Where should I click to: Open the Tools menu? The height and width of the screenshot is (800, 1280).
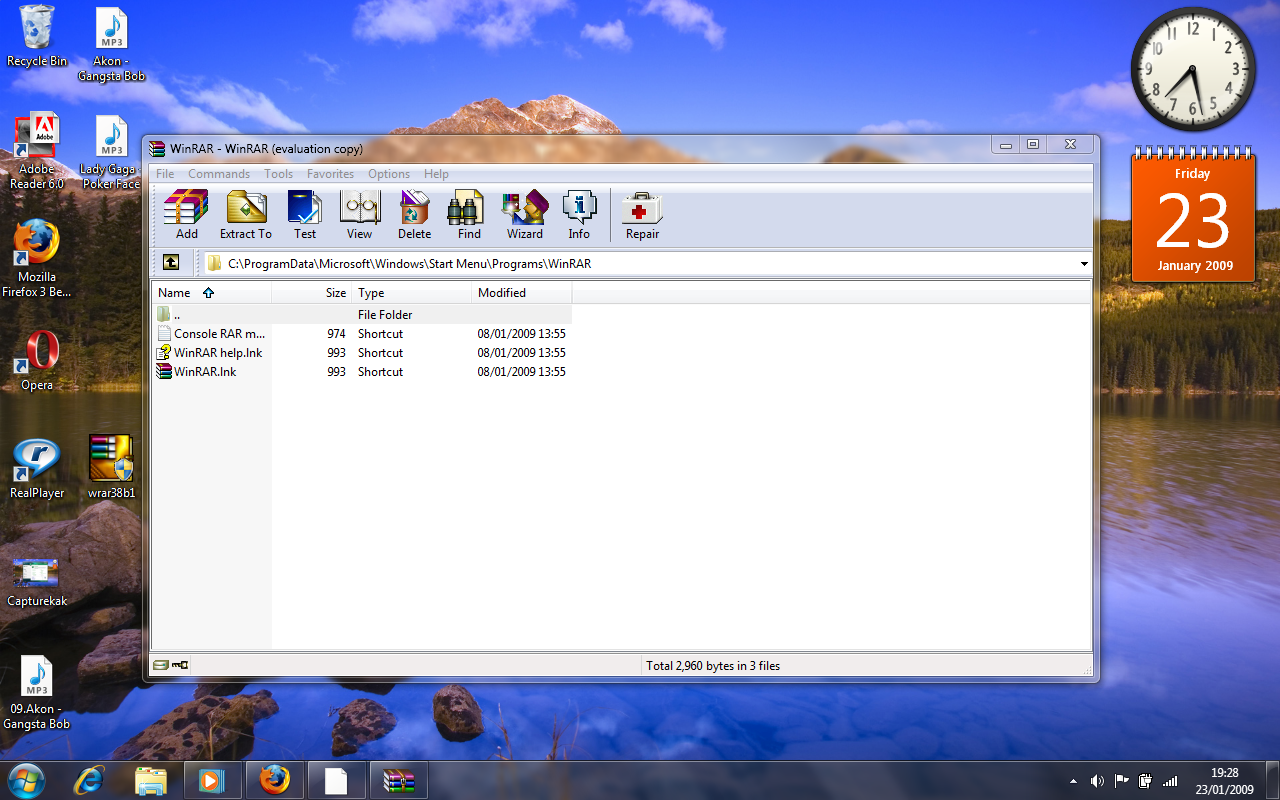(279, 174)
